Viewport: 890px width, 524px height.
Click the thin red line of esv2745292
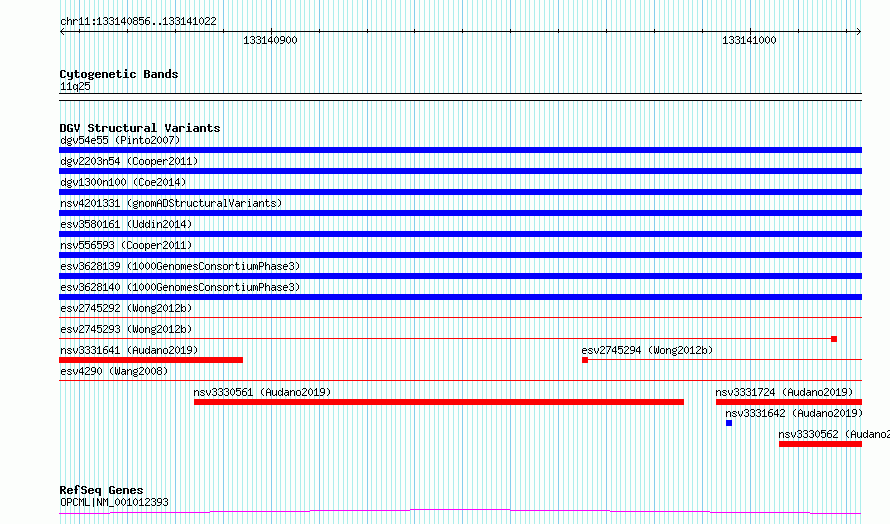pyautogui.click(x=460, y=318)
